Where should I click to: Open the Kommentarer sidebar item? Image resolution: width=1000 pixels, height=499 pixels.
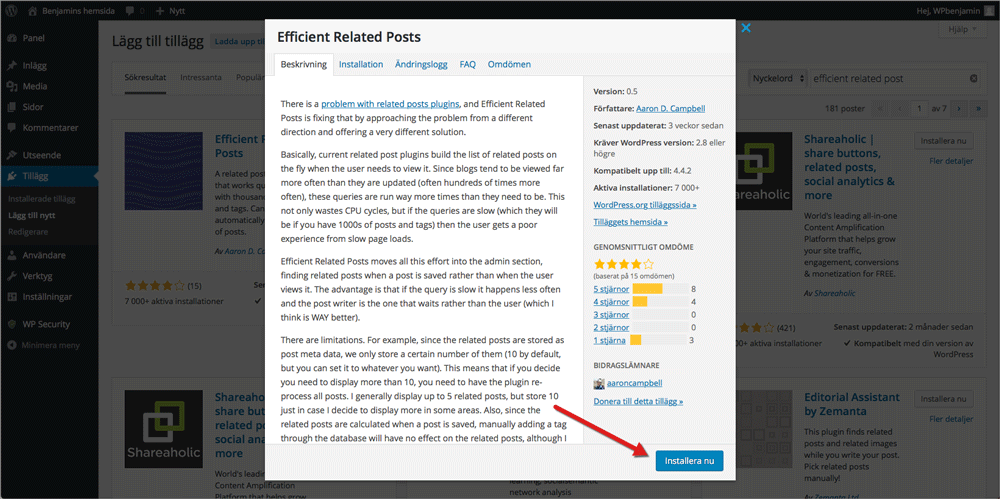(50, 128)
